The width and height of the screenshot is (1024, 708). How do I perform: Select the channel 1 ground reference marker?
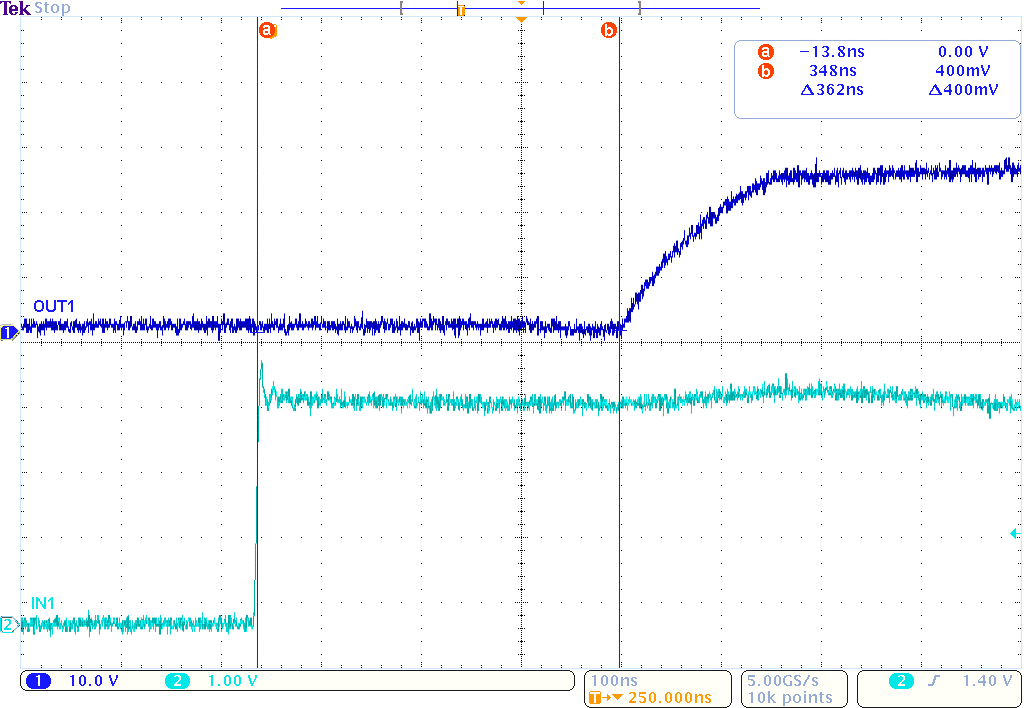(x=8, y=333)
